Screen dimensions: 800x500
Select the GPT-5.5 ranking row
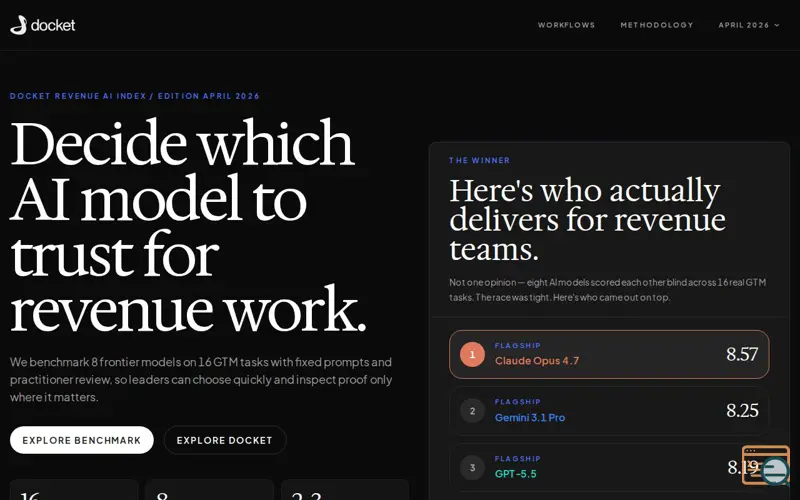click(x=609, y=467)
